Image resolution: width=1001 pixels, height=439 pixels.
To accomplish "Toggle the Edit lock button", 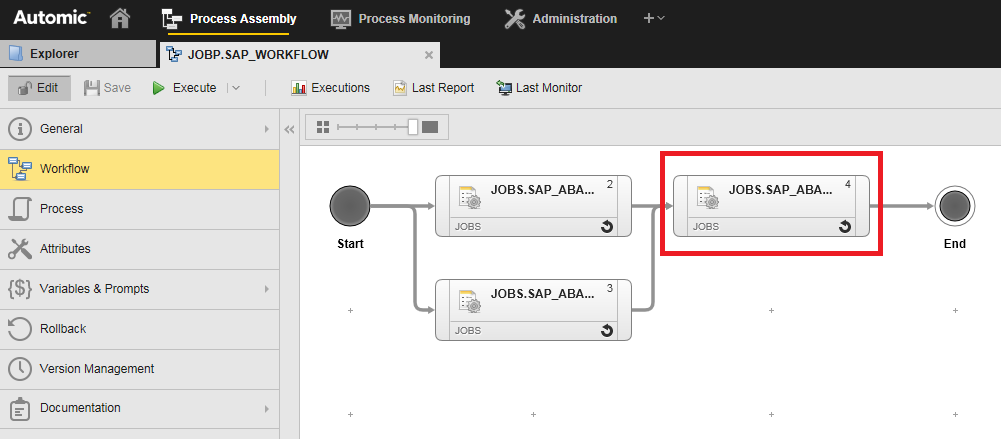I will pyautogui.click(x=39, y=88).
